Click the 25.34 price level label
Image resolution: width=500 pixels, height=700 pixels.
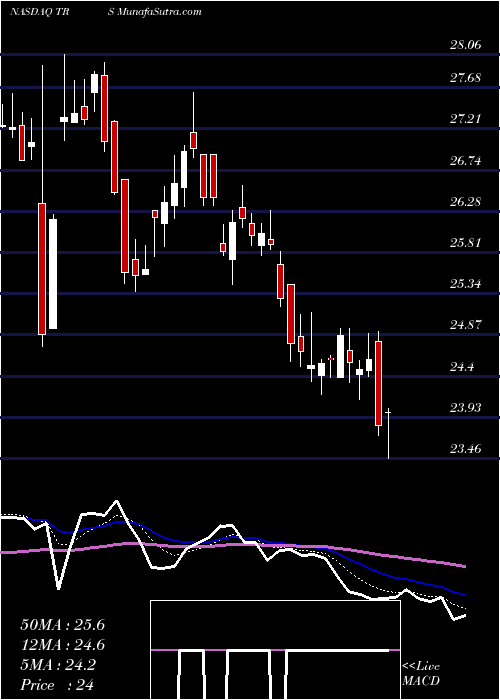click(x=466, y=284)
